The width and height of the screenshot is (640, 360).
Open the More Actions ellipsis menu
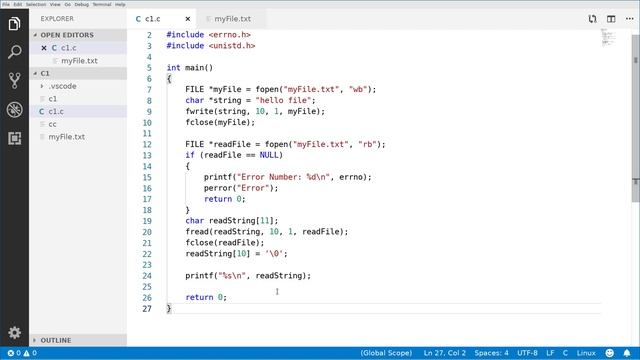(629, 19)
